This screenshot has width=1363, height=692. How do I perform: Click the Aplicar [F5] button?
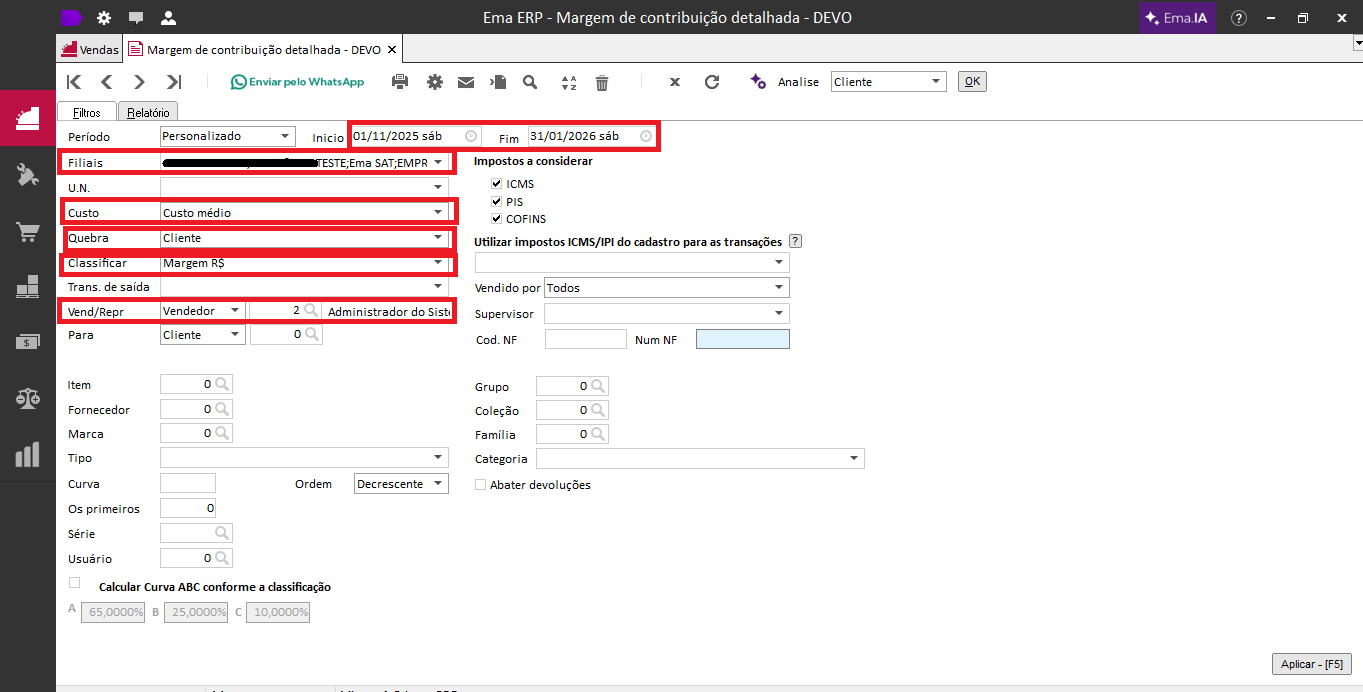tap(1311, 664)
